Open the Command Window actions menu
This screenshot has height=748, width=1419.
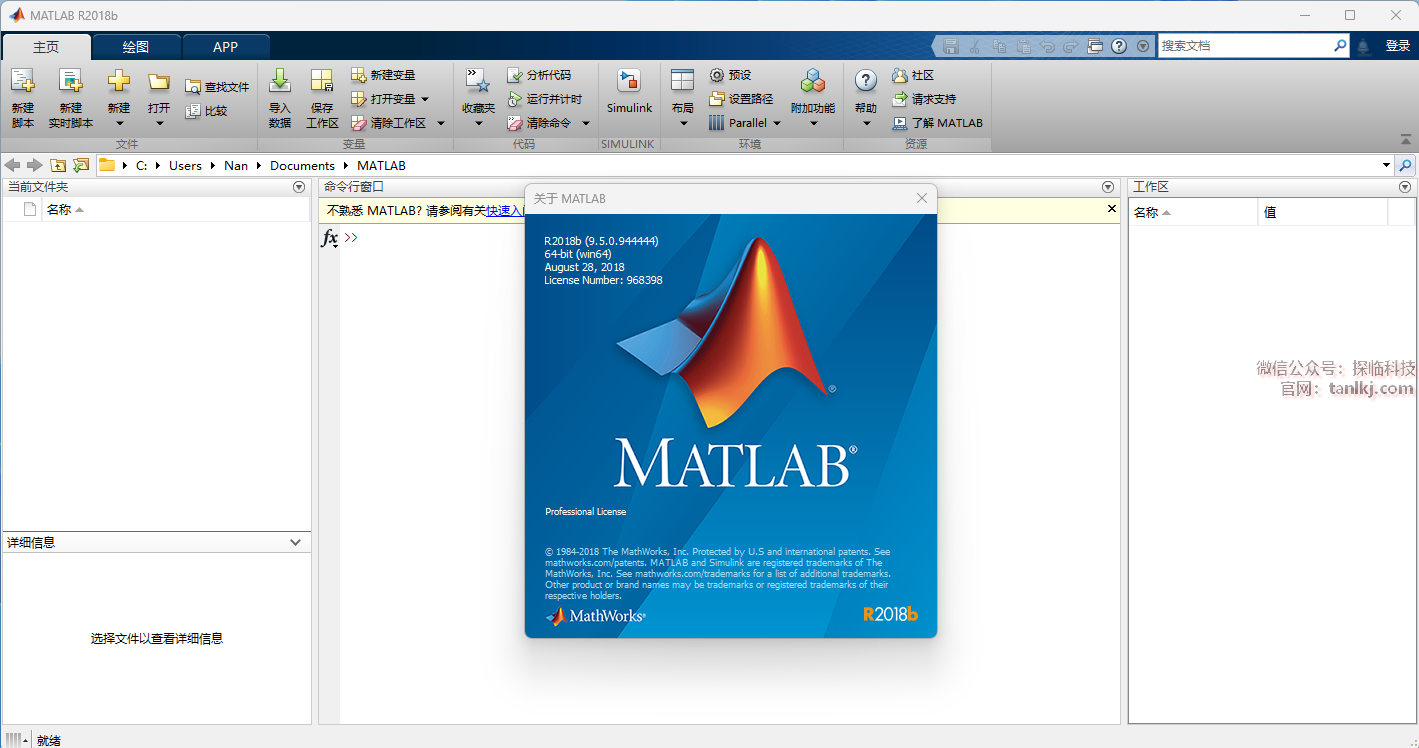point(1108,187)
